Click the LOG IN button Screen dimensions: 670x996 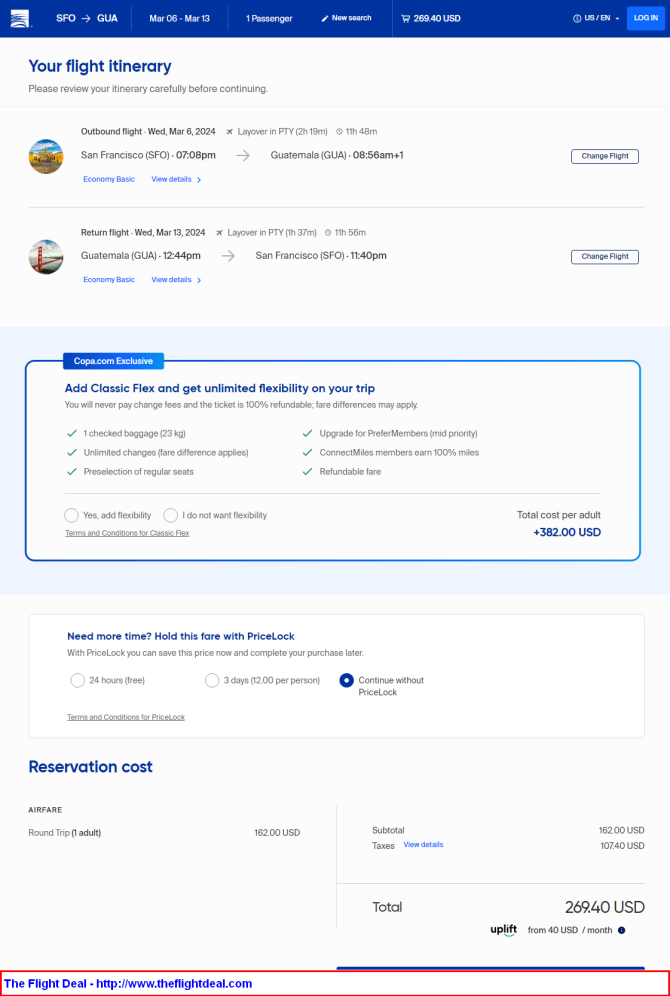tap(645, 18)
